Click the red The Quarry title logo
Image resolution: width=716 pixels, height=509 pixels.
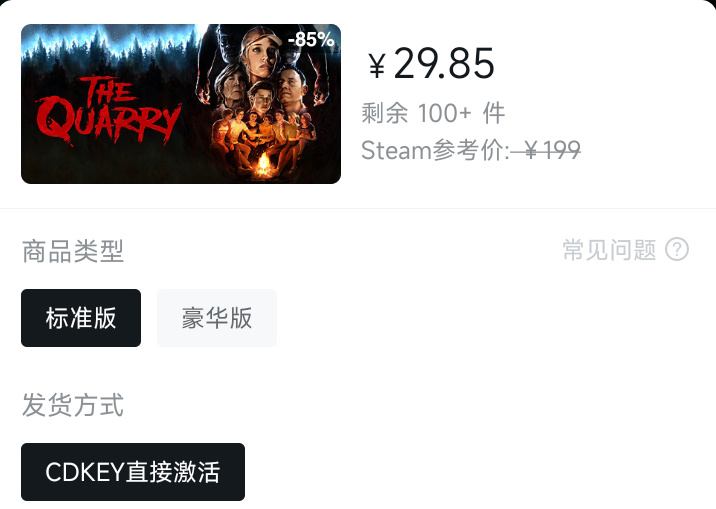[108, 110]
